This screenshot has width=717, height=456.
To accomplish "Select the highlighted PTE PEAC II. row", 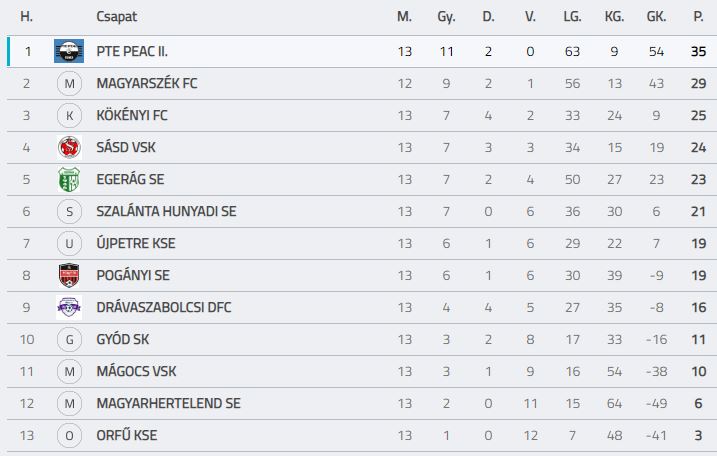I will [x=362, y=51].
